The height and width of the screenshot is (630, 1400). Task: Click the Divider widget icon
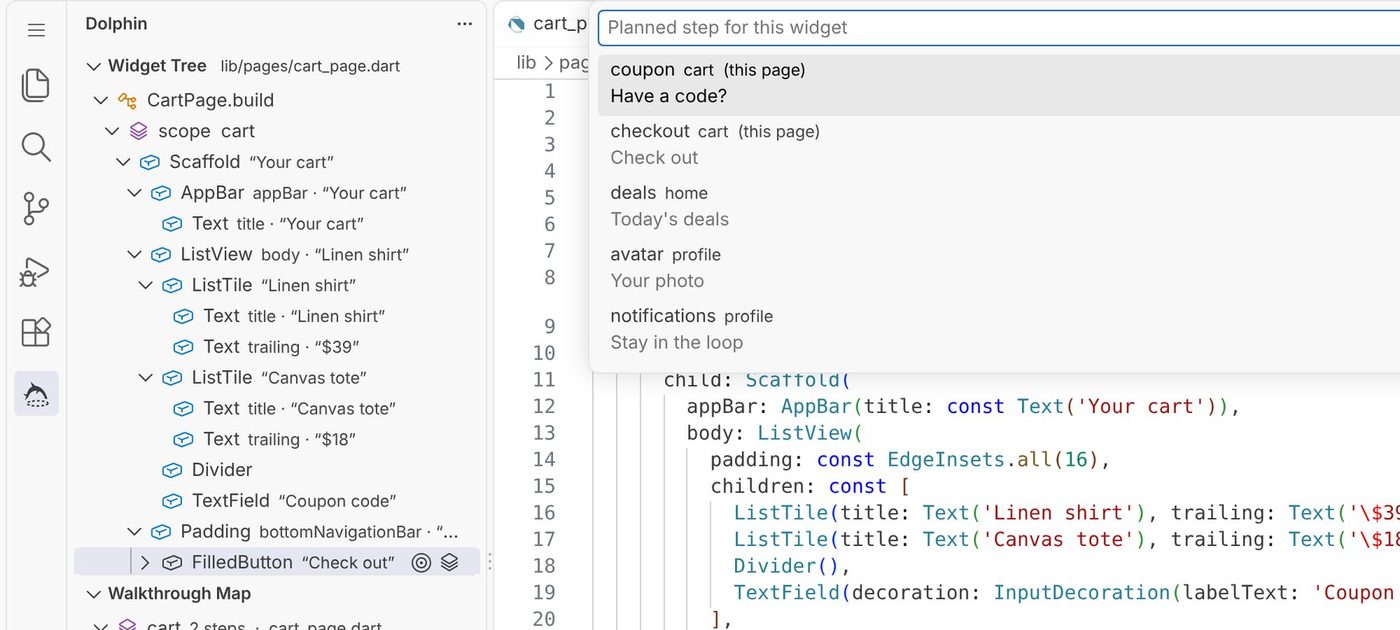point(172,470)
